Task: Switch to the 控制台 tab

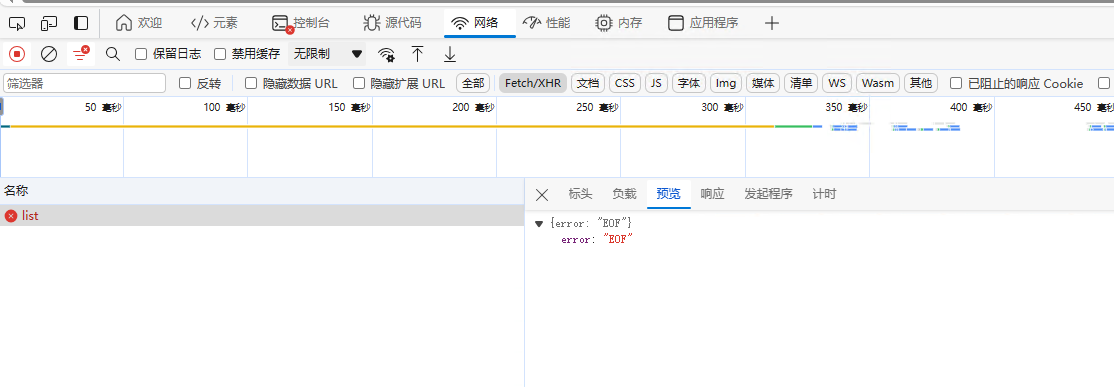Action: point(301,23)
